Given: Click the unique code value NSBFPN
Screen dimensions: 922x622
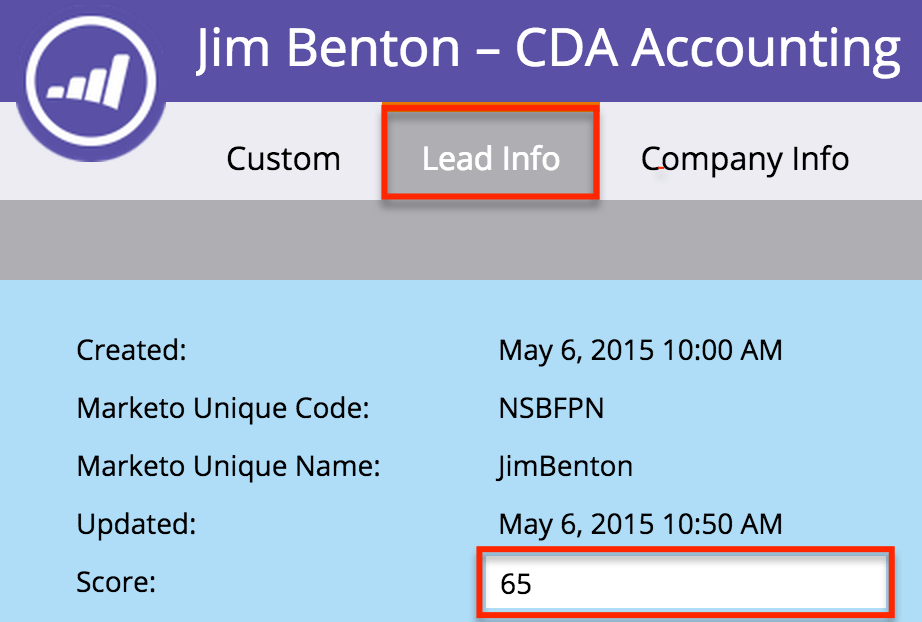Looking at the screenshot, I should [553, 408].
